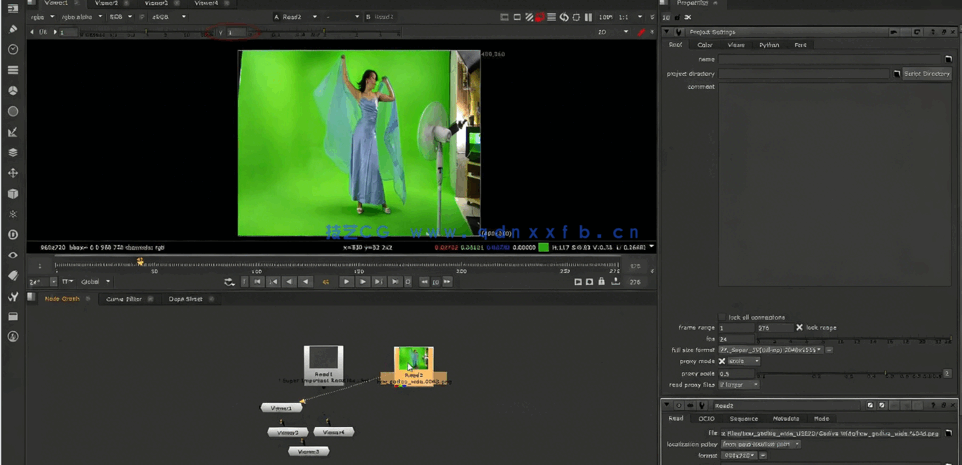Open the Channel node menu icon

pos(13,70)
